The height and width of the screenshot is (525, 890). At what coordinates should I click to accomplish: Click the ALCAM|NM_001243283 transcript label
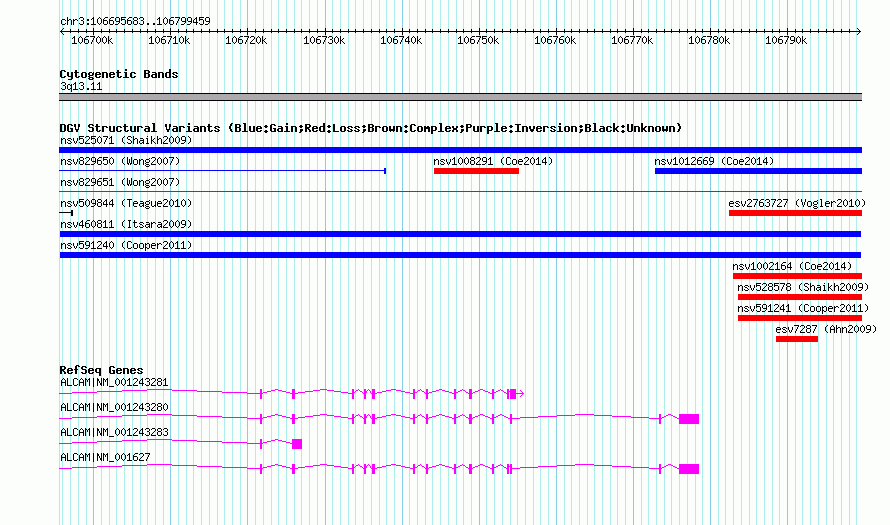pyautogui.click(x=114, y=432)
